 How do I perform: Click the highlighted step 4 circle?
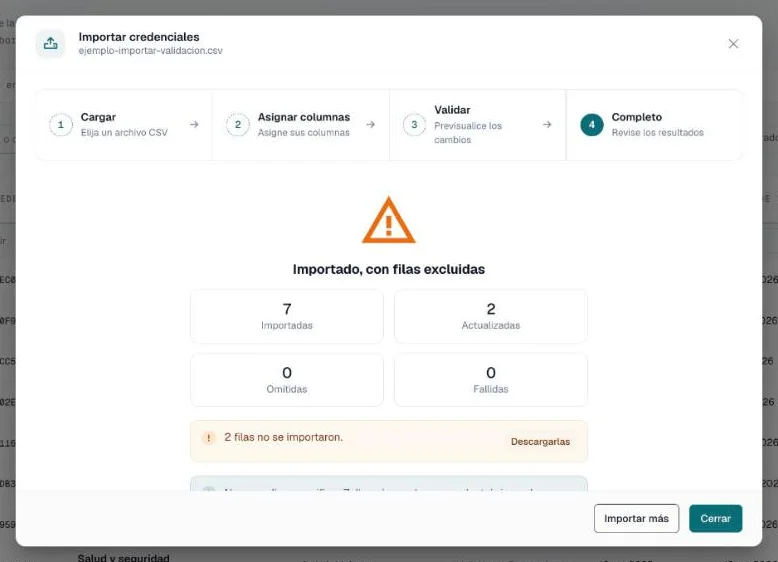[x=591, y=125]
